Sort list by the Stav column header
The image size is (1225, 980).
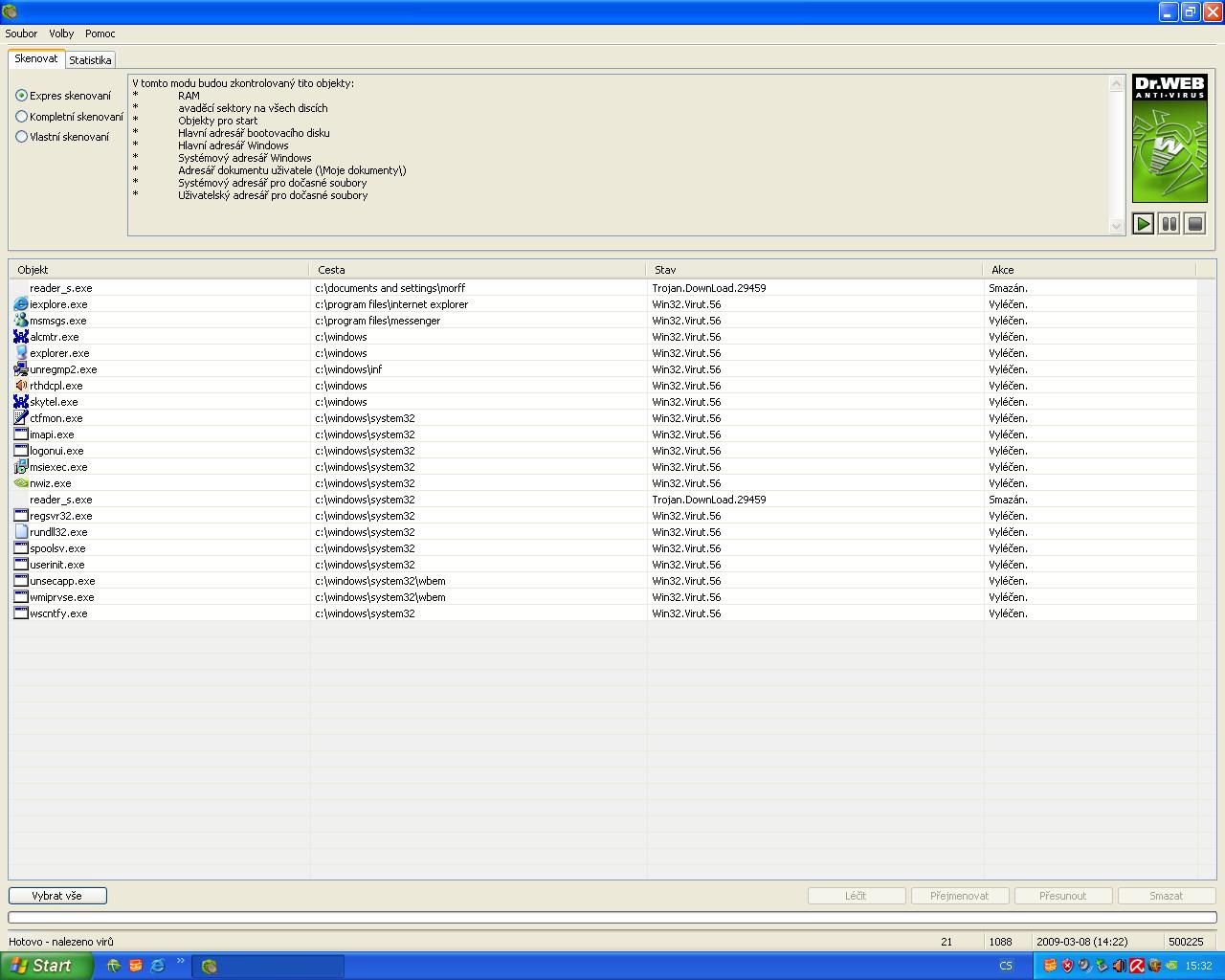(814, 270)
